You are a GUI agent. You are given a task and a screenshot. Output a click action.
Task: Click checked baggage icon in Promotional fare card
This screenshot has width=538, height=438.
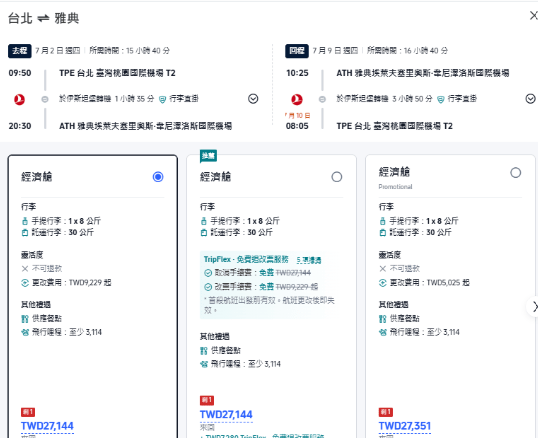(383, 233)
